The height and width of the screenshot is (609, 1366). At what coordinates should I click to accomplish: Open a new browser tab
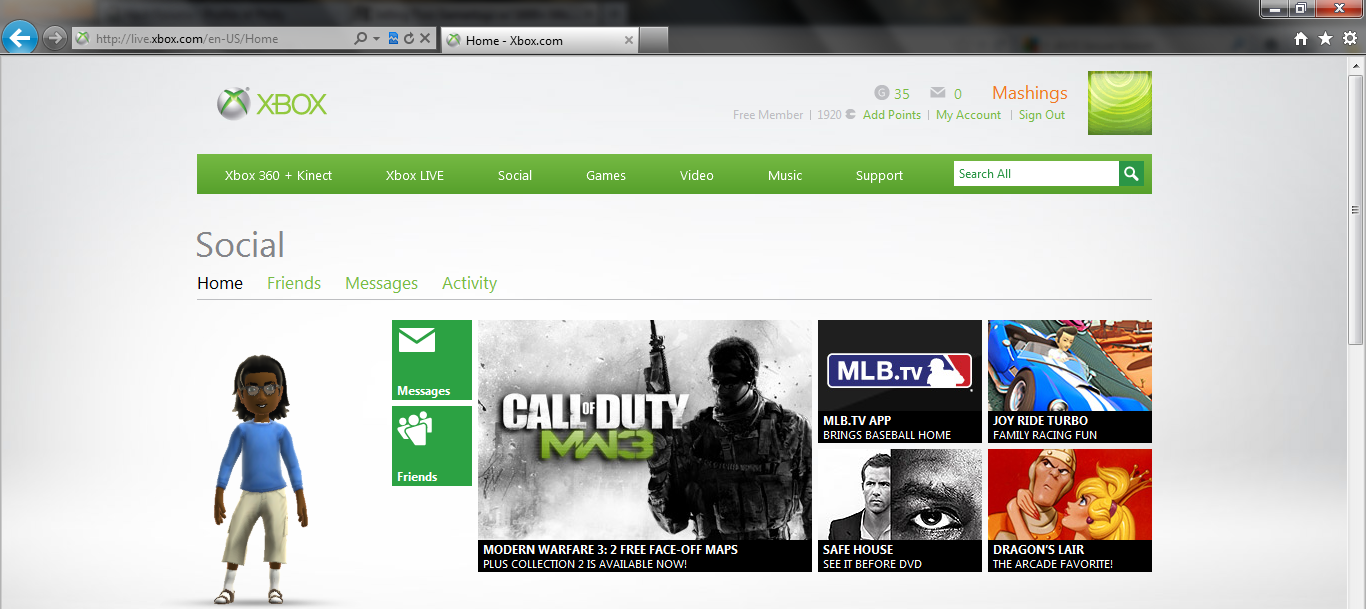point(653,40)
